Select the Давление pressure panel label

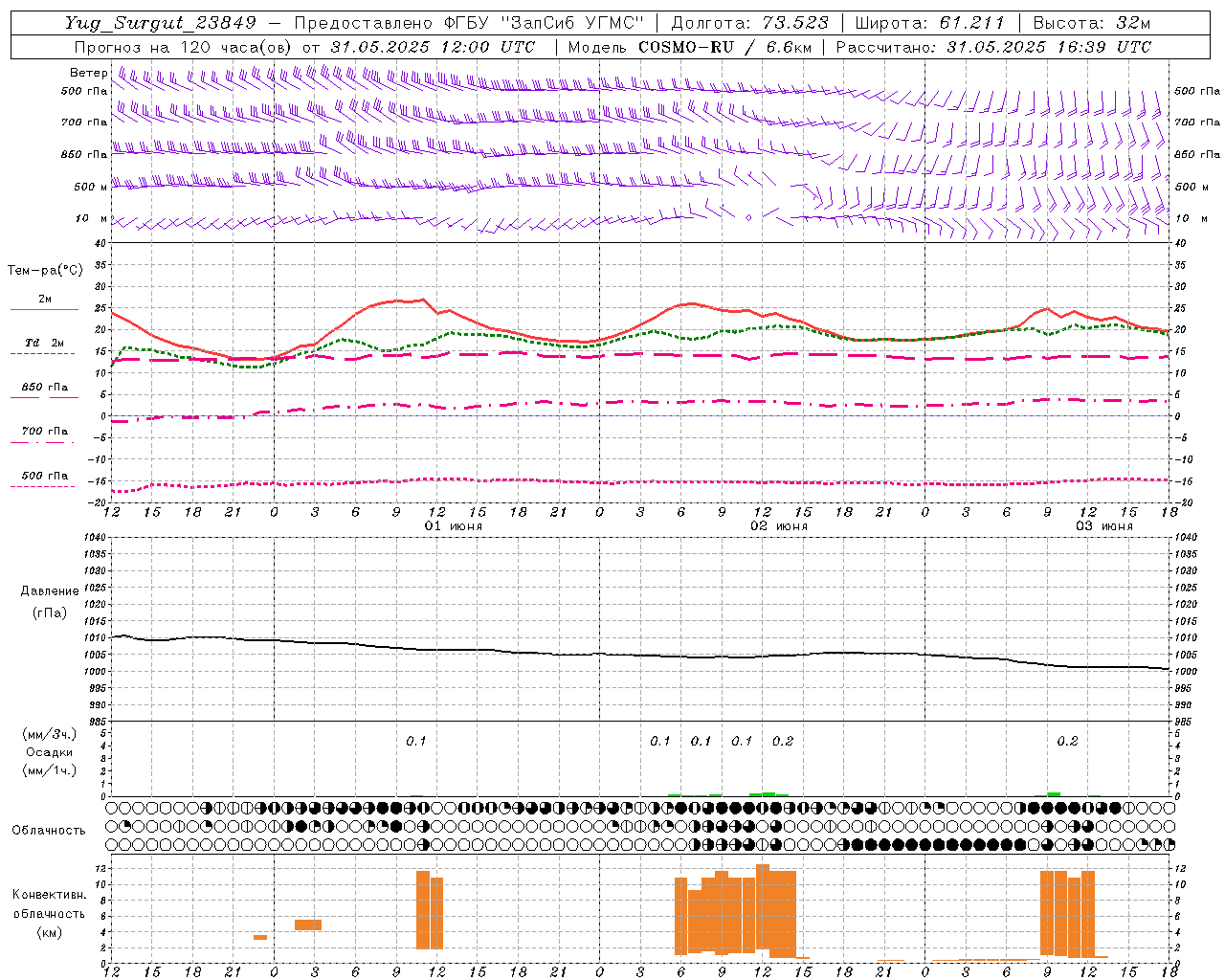50,591
